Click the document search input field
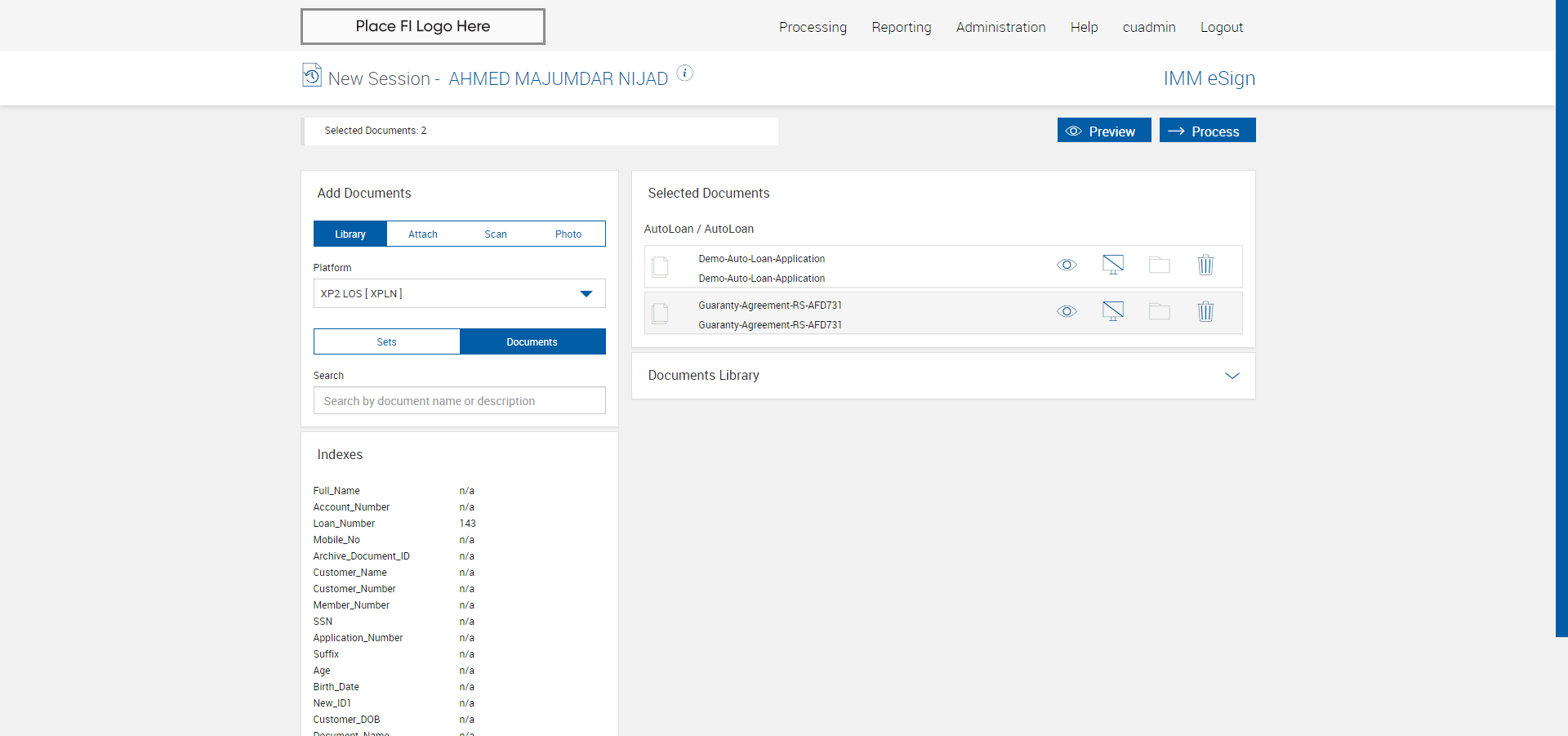Image resolution: width=1568 pixels, height=736 pixels. (459, 401)
